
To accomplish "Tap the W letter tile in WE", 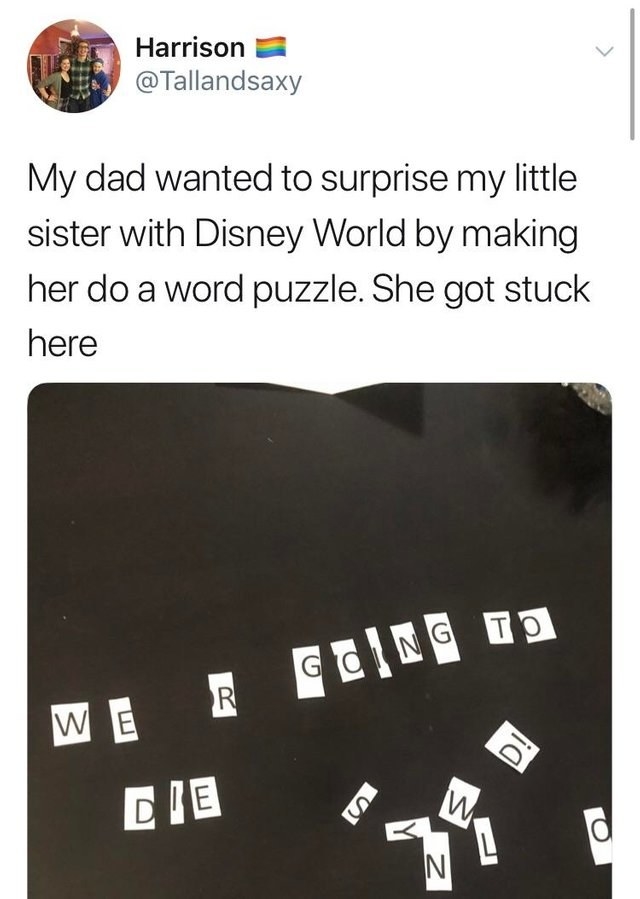I will 71,726.
